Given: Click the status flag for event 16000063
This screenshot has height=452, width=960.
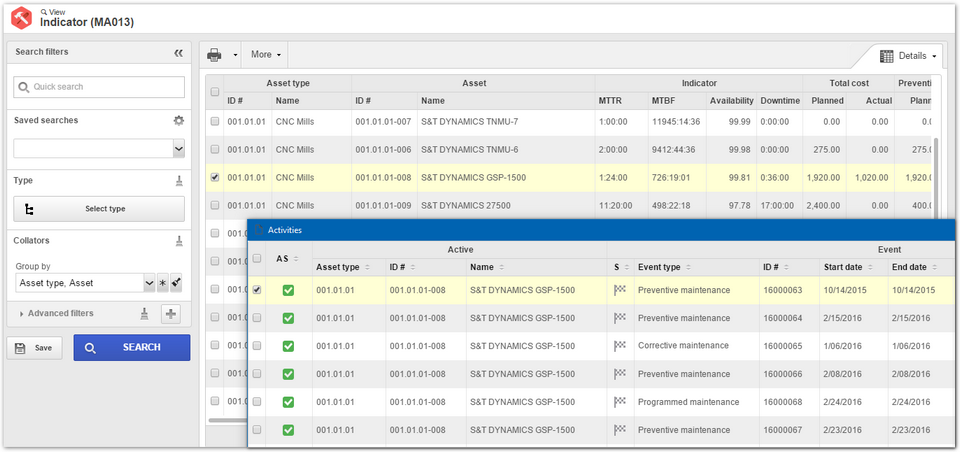Looking at the screenshot, I should coord(620,290).
